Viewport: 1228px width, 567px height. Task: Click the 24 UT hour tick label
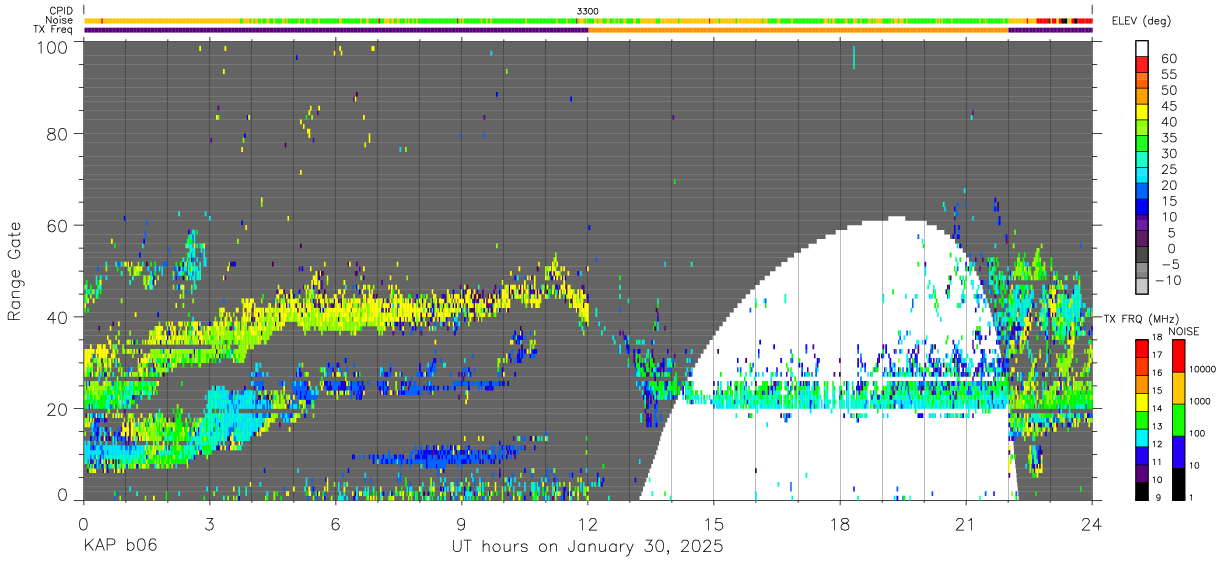[x=1092, y=524]
